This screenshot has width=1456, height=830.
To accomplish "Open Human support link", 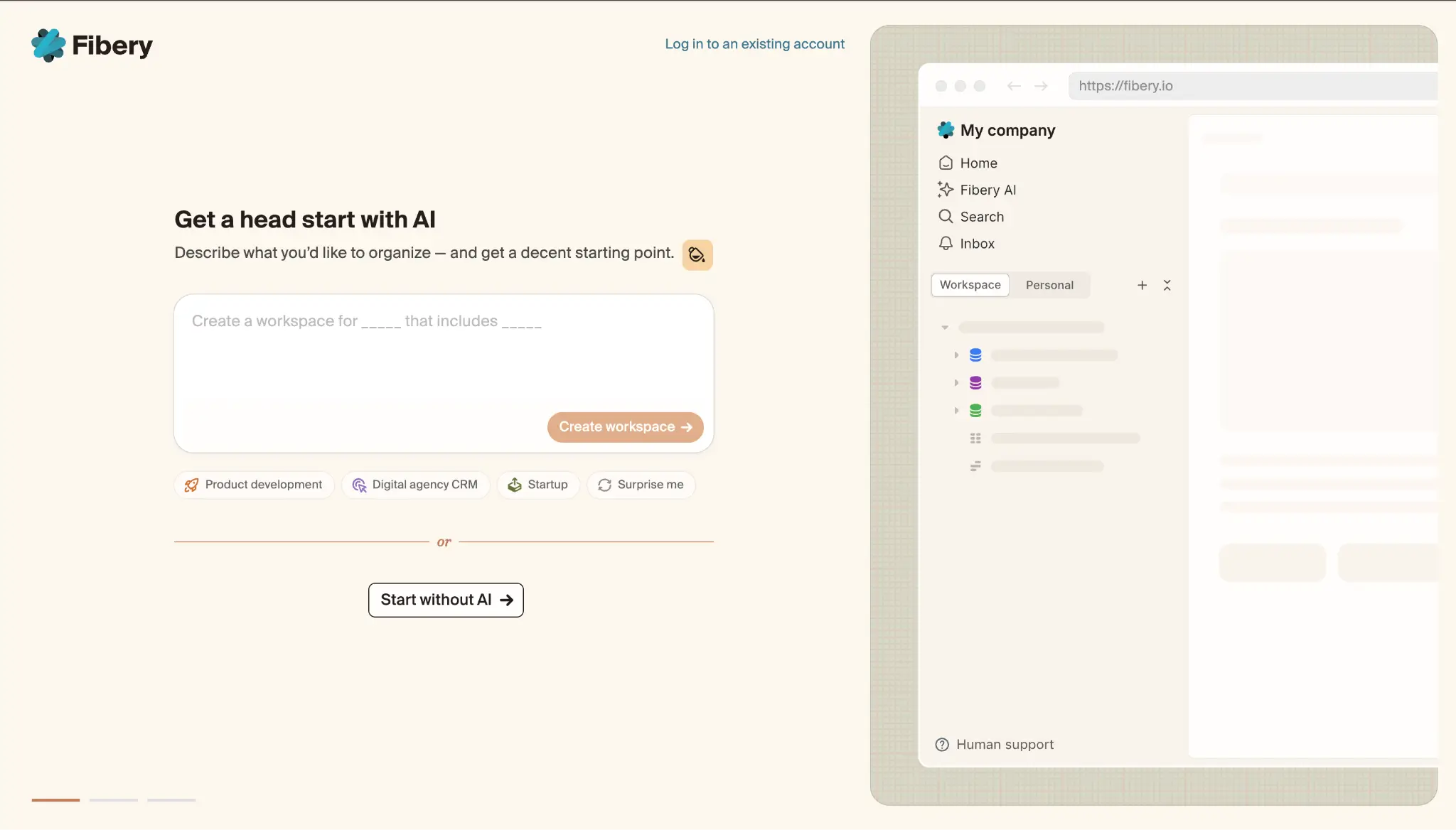I will (995, 745).
